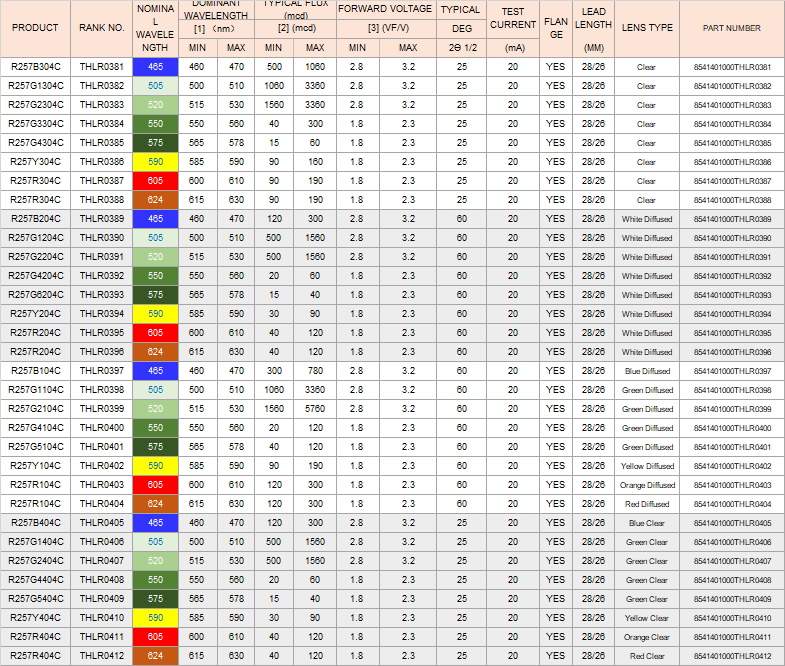Click product cell R257G1304C
Screen dimensions: 785x666
click(36, 86)
